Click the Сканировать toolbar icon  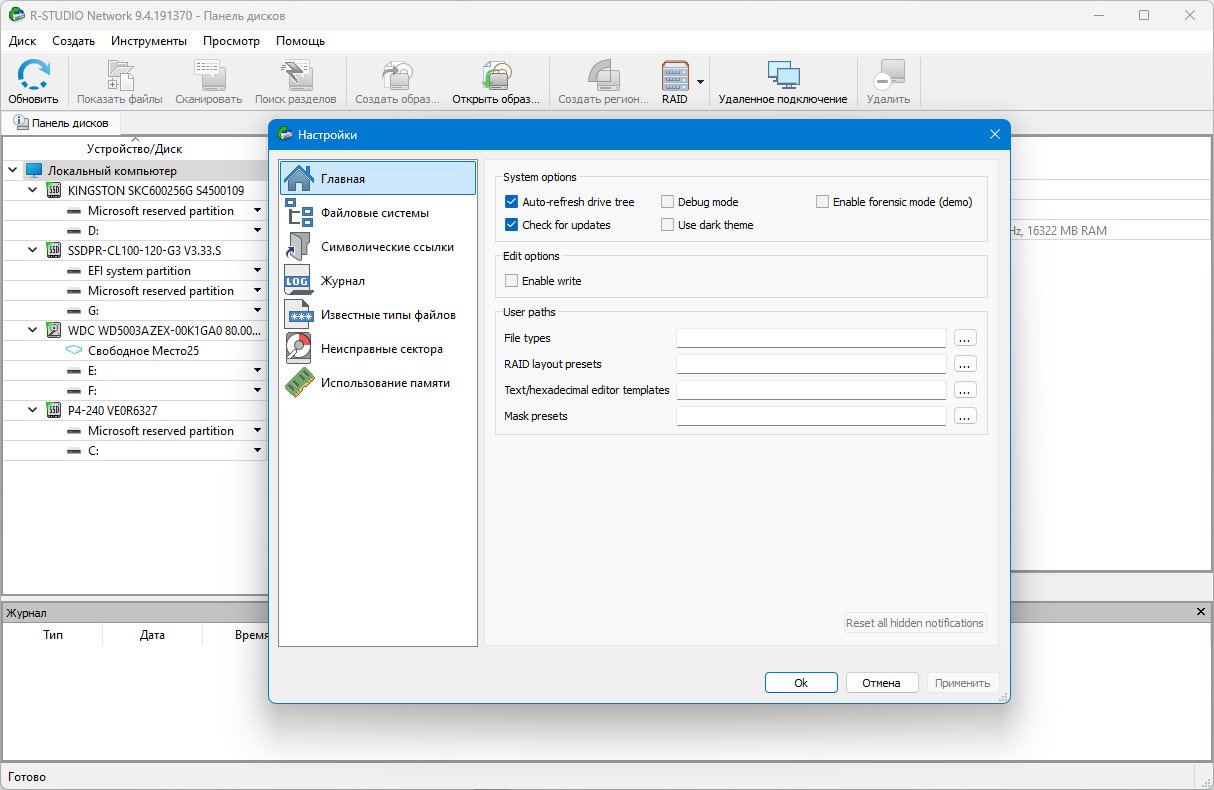pos(208,75)
